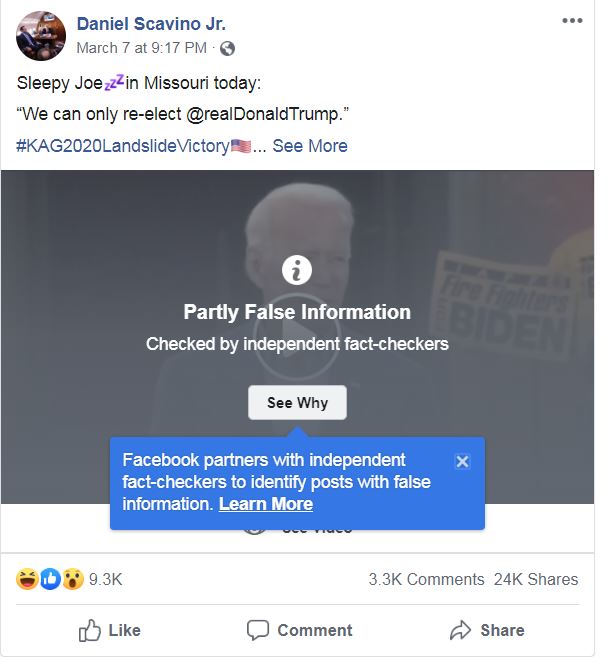Screen dimensions: 608x659
Task: Click the public globe privacy icon
Action: 227,48
